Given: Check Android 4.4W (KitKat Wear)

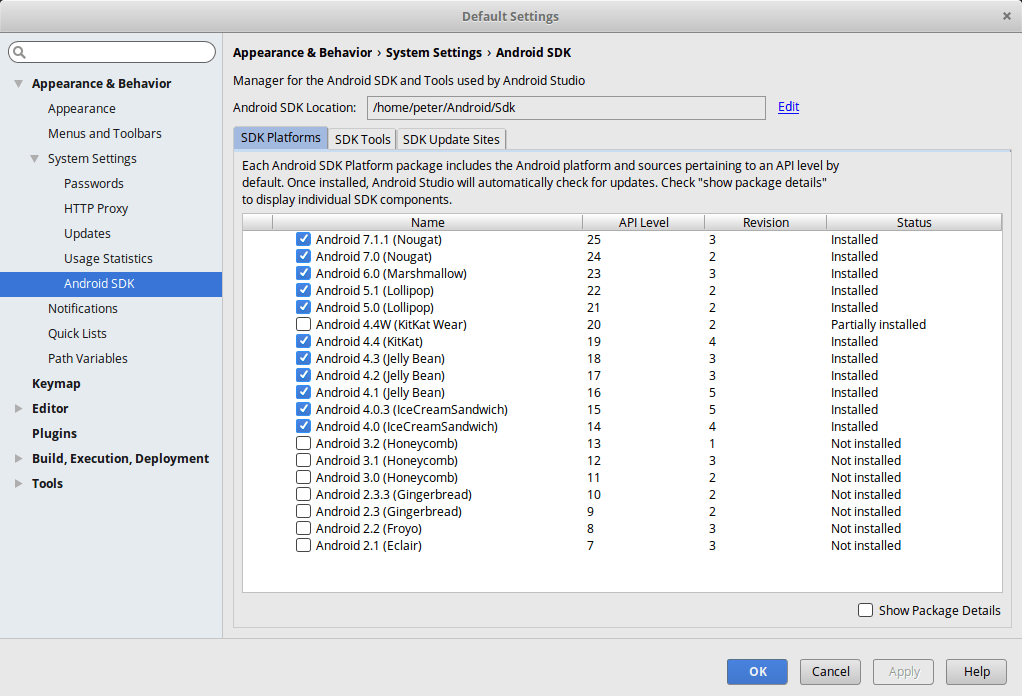Looking at the screenshot, I should pyautogui.click(x=303, y=324).
